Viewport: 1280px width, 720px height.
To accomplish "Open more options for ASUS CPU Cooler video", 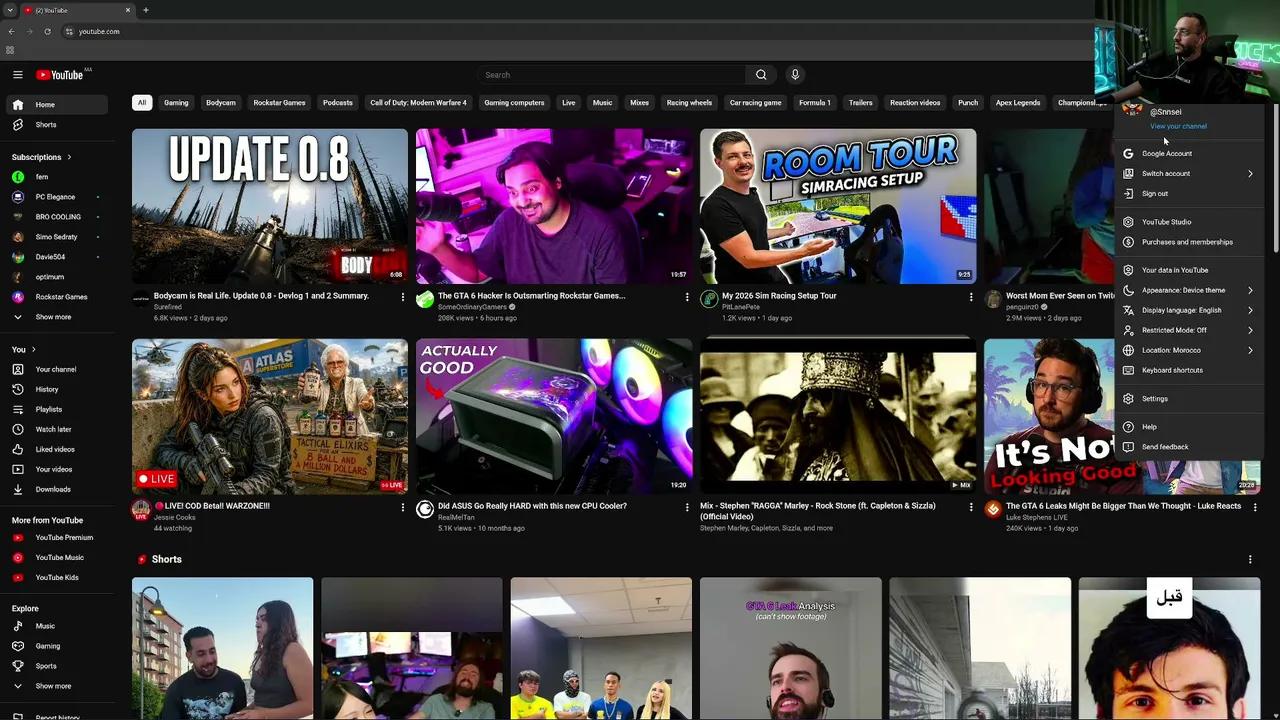I will [x=687, y=507].
